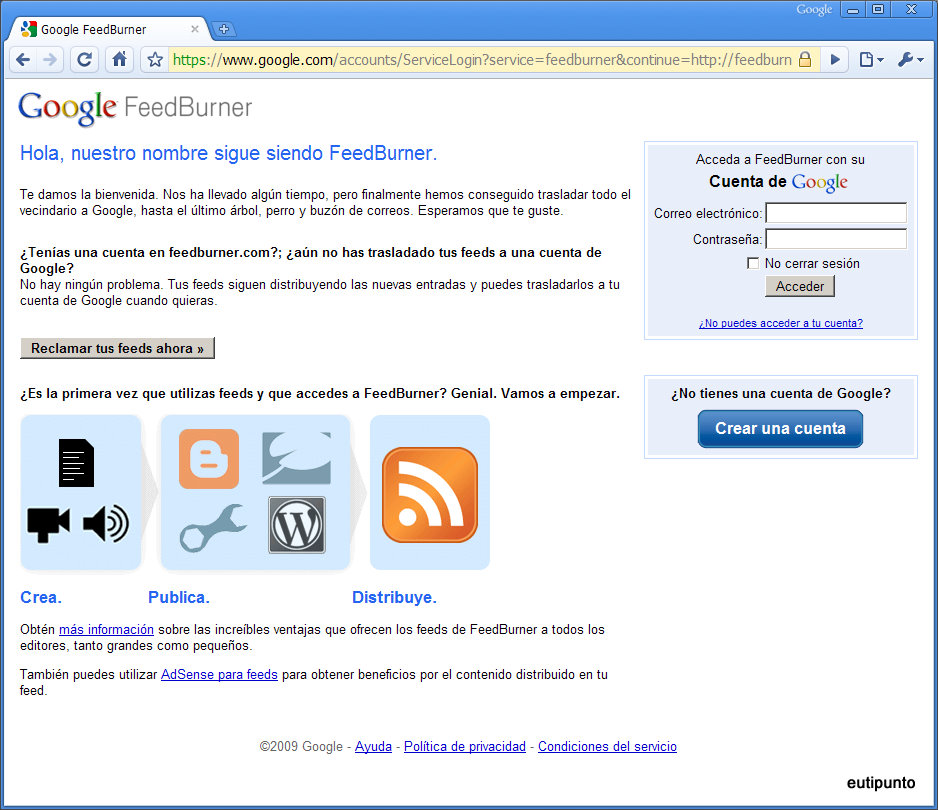Open the page menu dropdown
The image size is (938, 810).
tap(871, 60)
